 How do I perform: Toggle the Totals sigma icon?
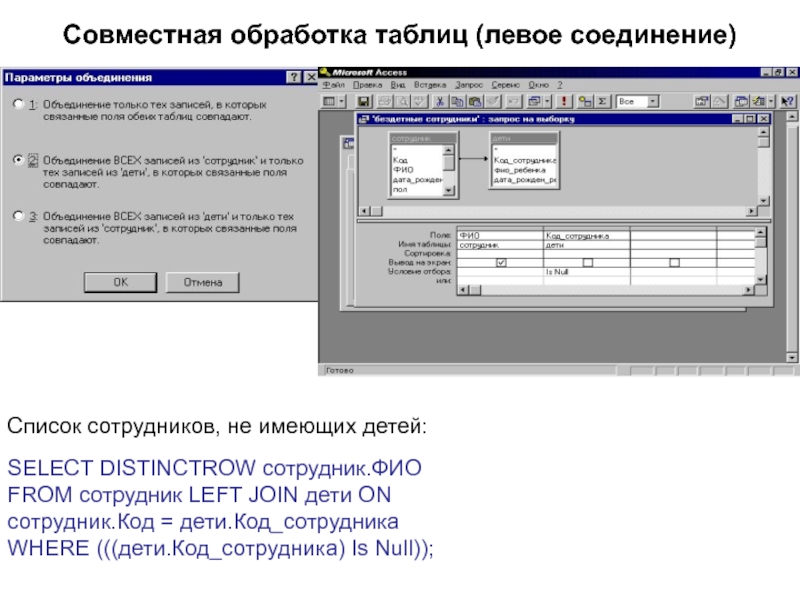coord(603,101)
